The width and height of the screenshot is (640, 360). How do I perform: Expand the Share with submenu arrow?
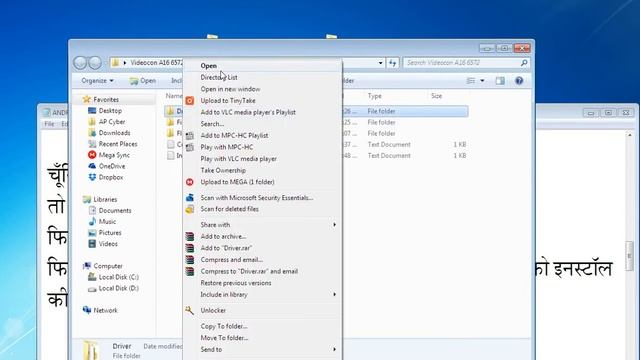(x=334, y=225)
